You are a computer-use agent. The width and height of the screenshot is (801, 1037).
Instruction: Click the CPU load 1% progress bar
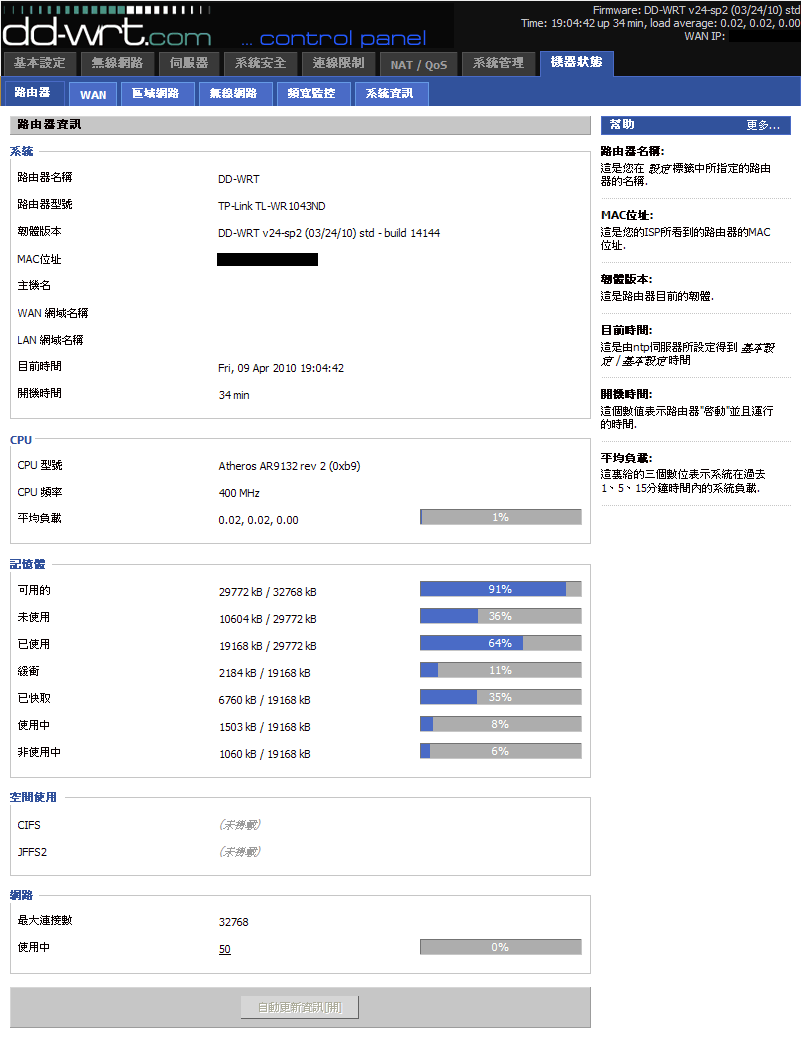click(x=501, y=517)
